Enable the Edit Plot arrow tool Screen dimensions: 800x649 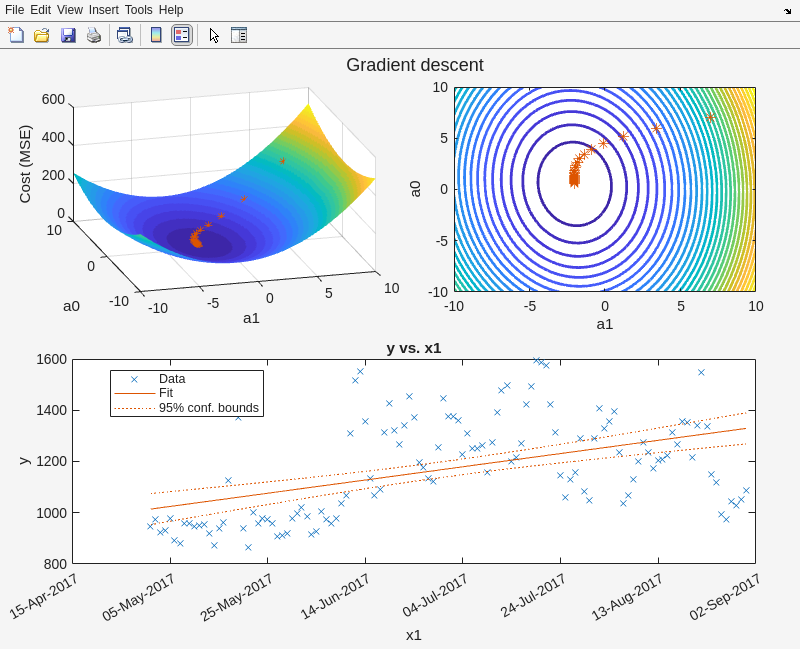[x=214, y=35]
